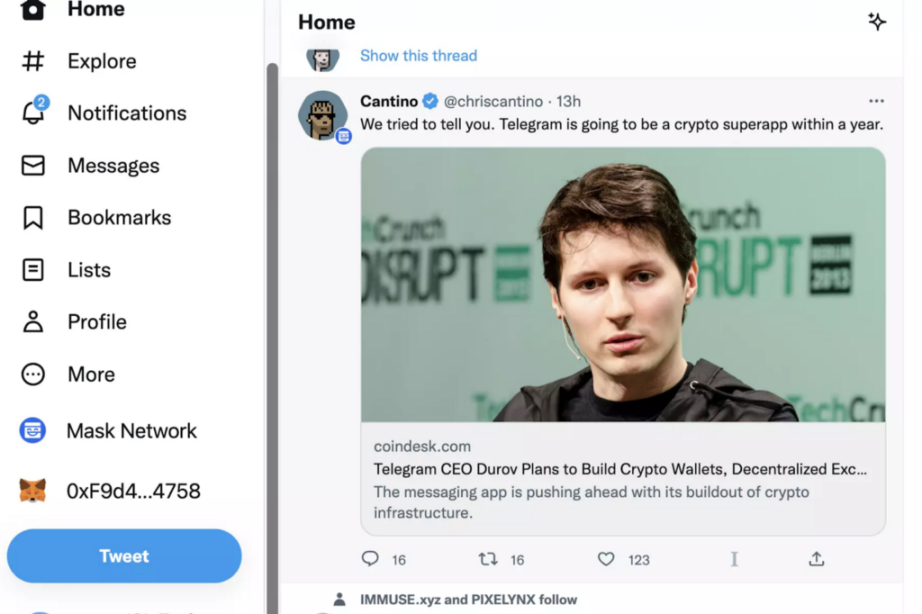This screenshot has width=922, height=614.
Task: Click Show this thread link
Action: click(x=418, y=56)
